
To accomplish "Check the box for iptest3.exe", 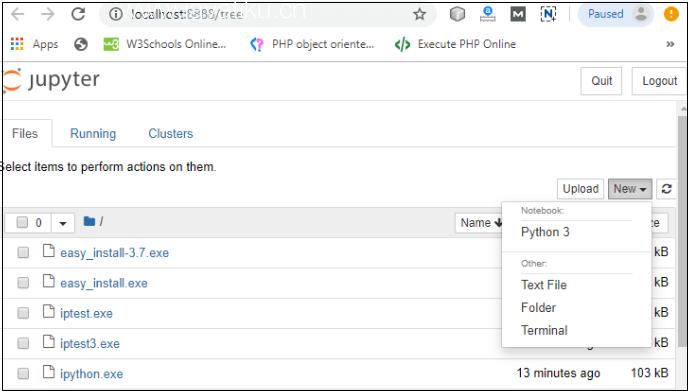I will (x=23, y=343).
